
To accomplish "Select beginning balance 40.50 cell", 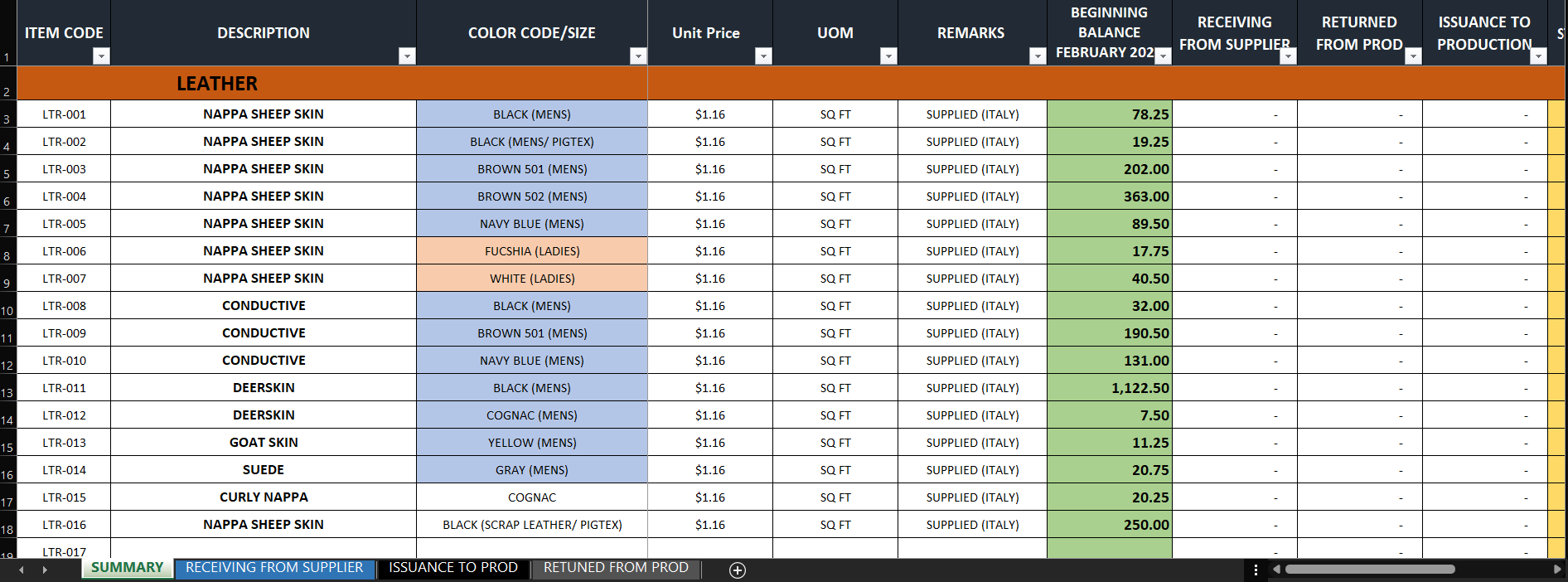I will [x=1110, y=279].
